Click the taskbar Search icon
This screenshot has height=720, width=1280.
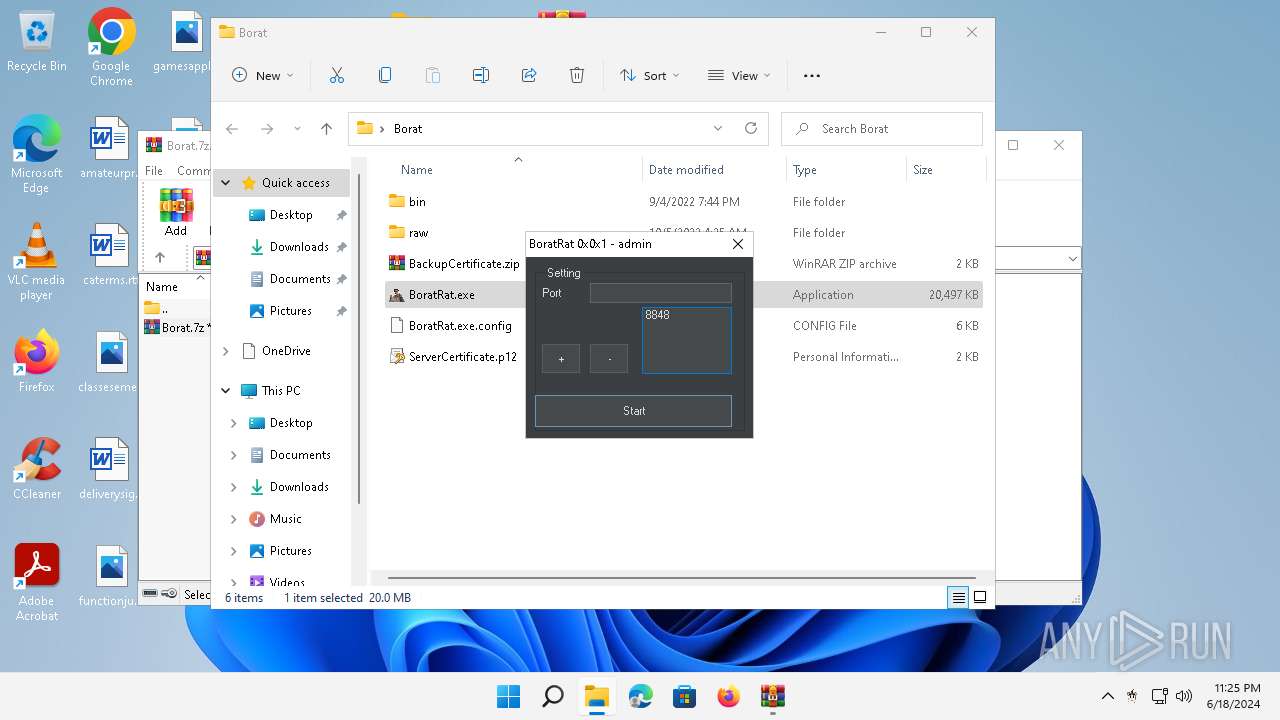coord(552,696)
